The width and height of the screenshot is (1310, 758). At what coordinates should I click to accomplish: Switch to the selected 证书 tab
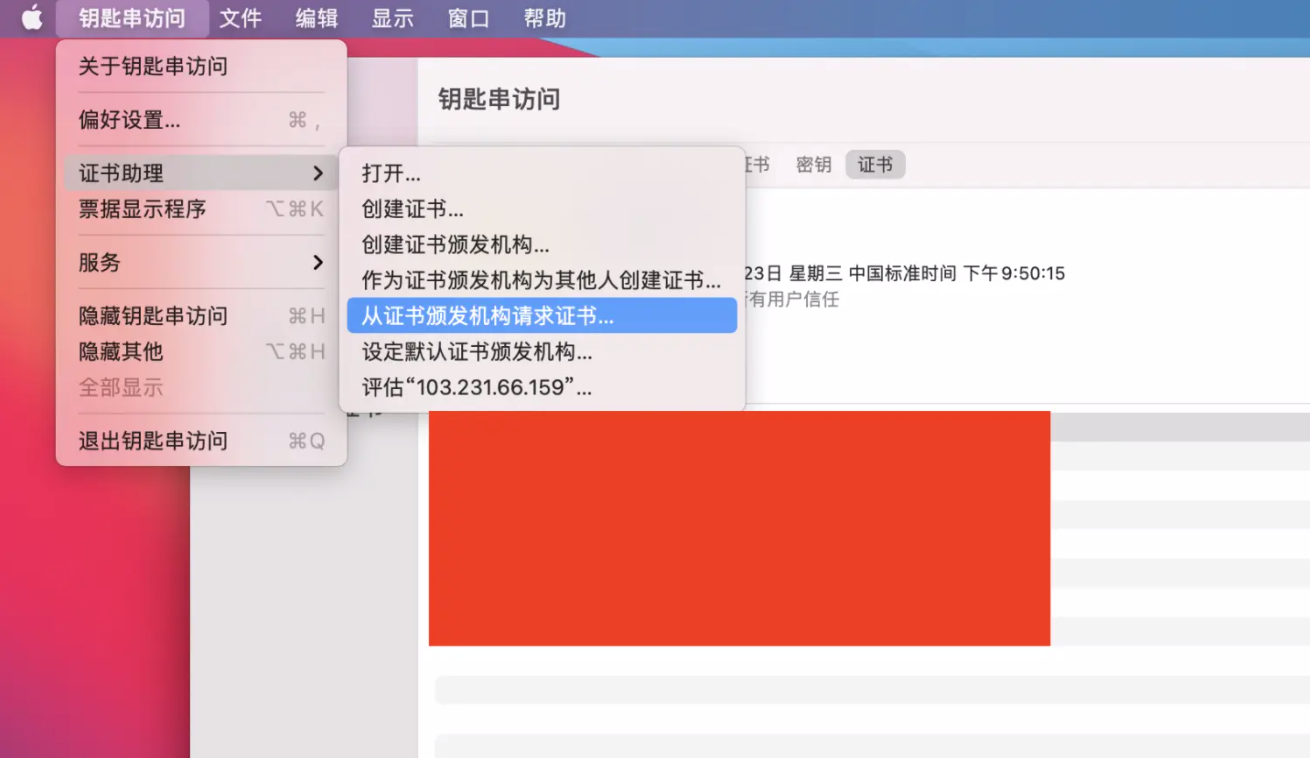pyautogui.click(x=875, y=165)
